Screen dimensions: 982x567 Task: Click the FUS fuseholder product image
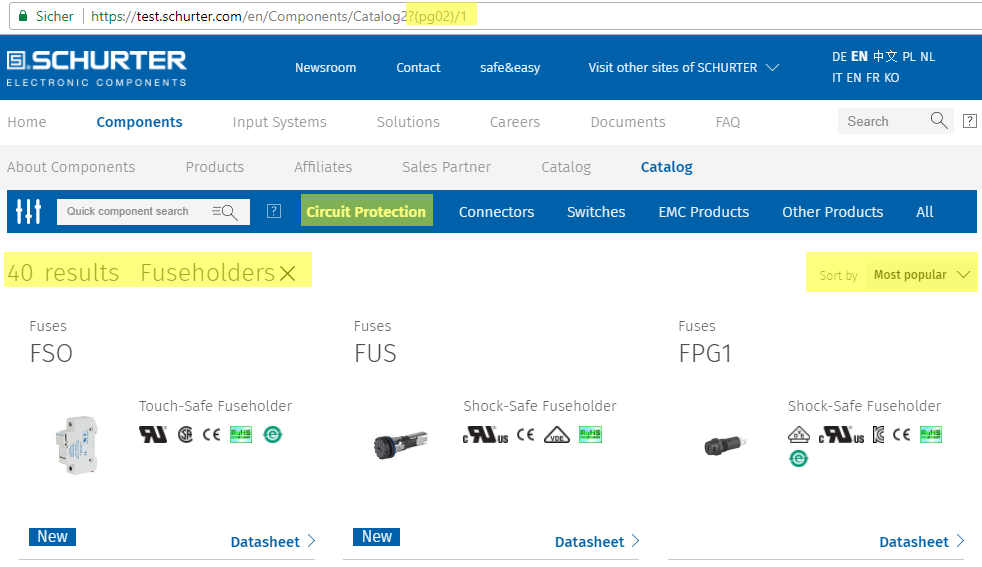[x=400, y=445]
